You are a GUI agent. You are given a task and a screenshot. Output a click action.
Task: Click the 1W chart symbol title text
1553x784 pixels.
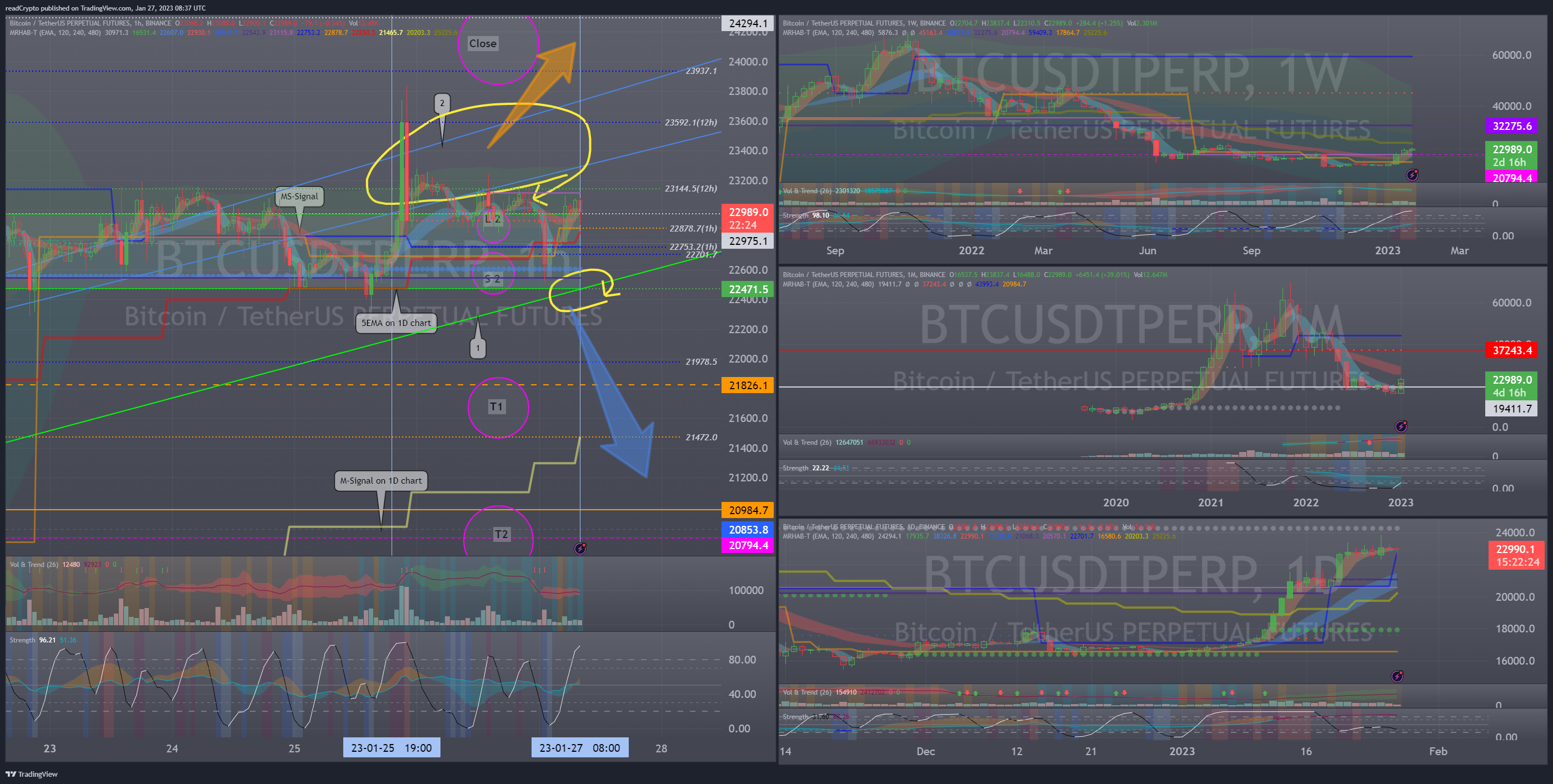pos(864,23)
